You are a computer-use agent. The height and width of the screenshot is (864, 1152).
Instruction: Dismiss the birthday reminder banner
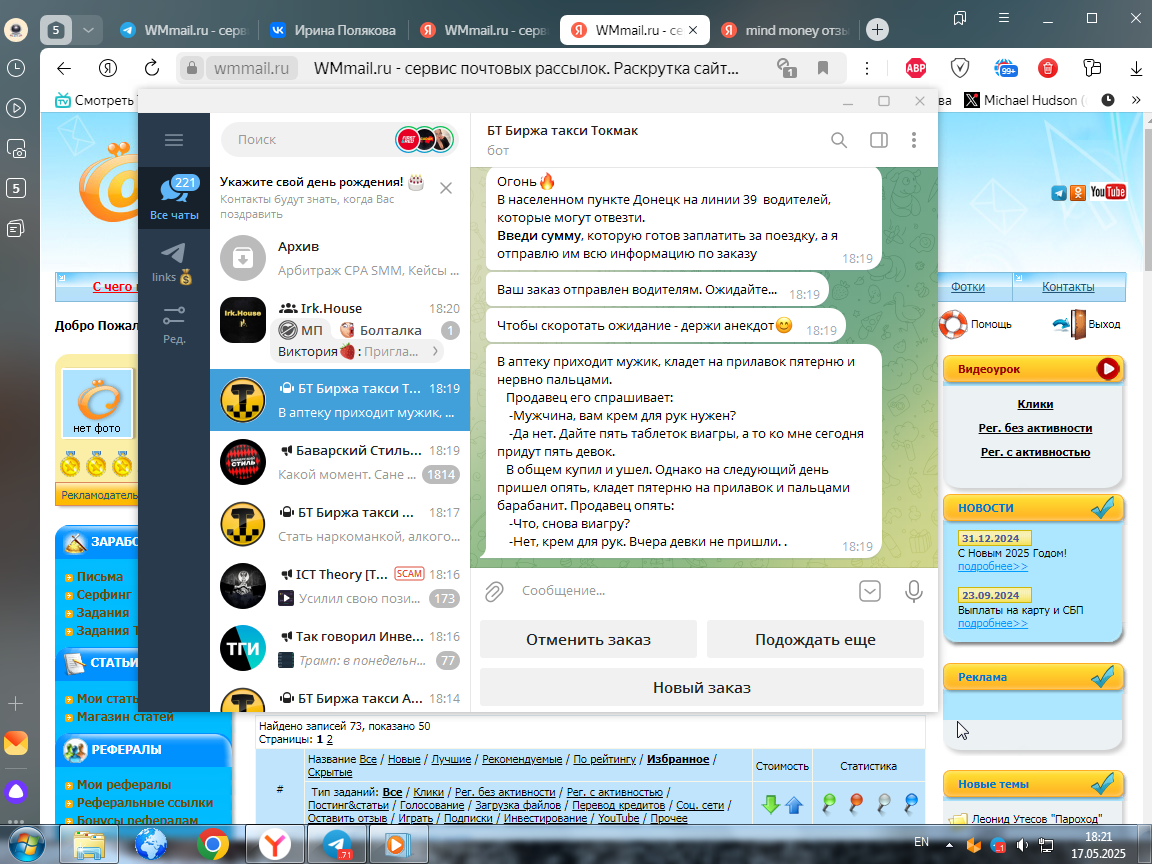click(446, 189)
